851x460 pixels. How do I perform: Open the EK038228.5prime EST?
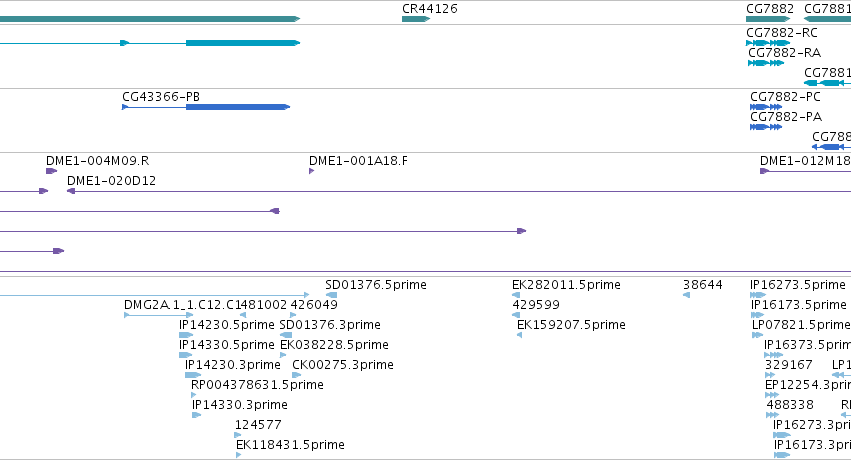click(x=283, y=355)
